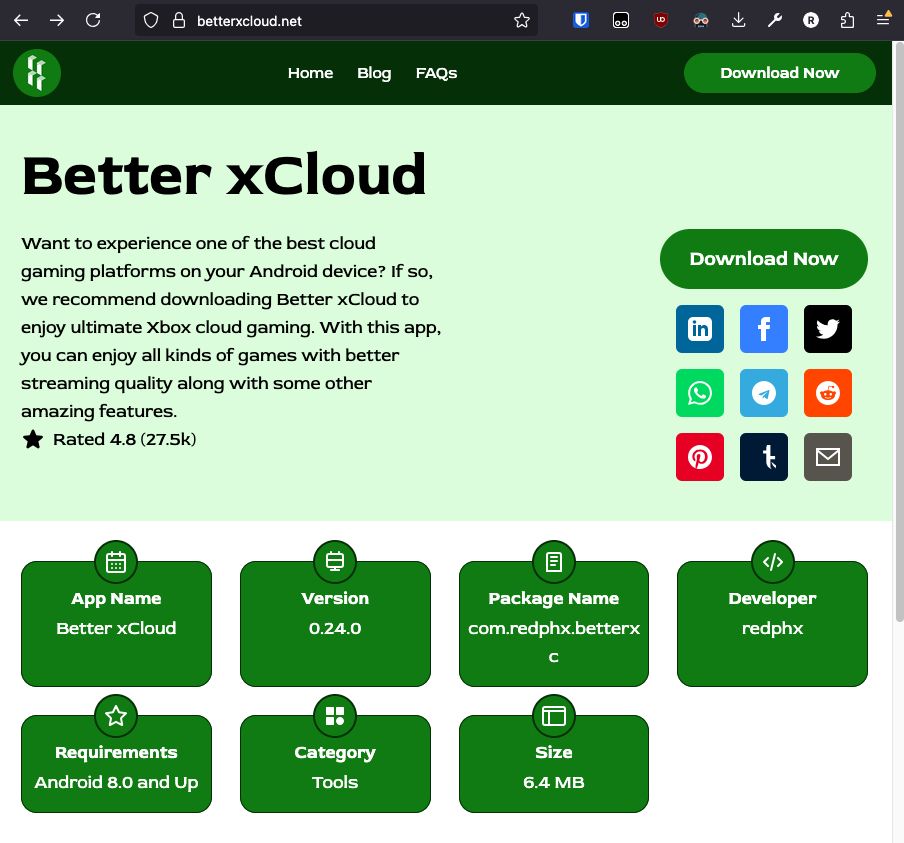The image size is (904, 843).
Task: Click header Download Now button
Action: click(779, 73)
